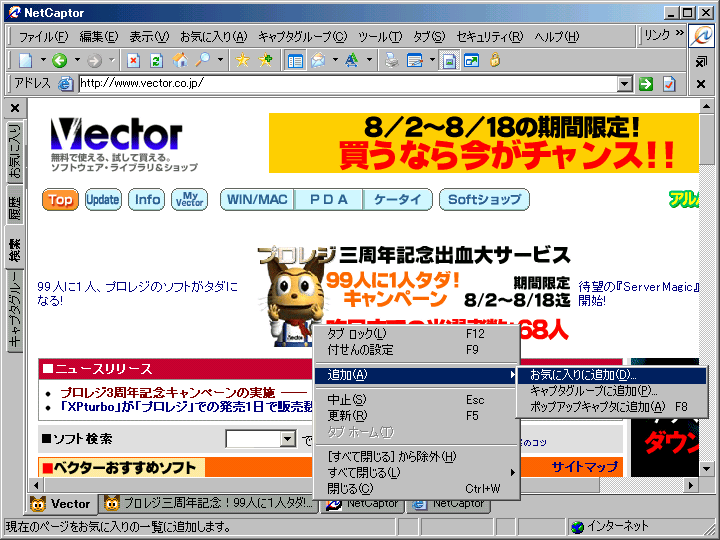Open the ファイル(F) menu
Image resolution: width=720 pixels, height=540 pixels.
point(43,36)
